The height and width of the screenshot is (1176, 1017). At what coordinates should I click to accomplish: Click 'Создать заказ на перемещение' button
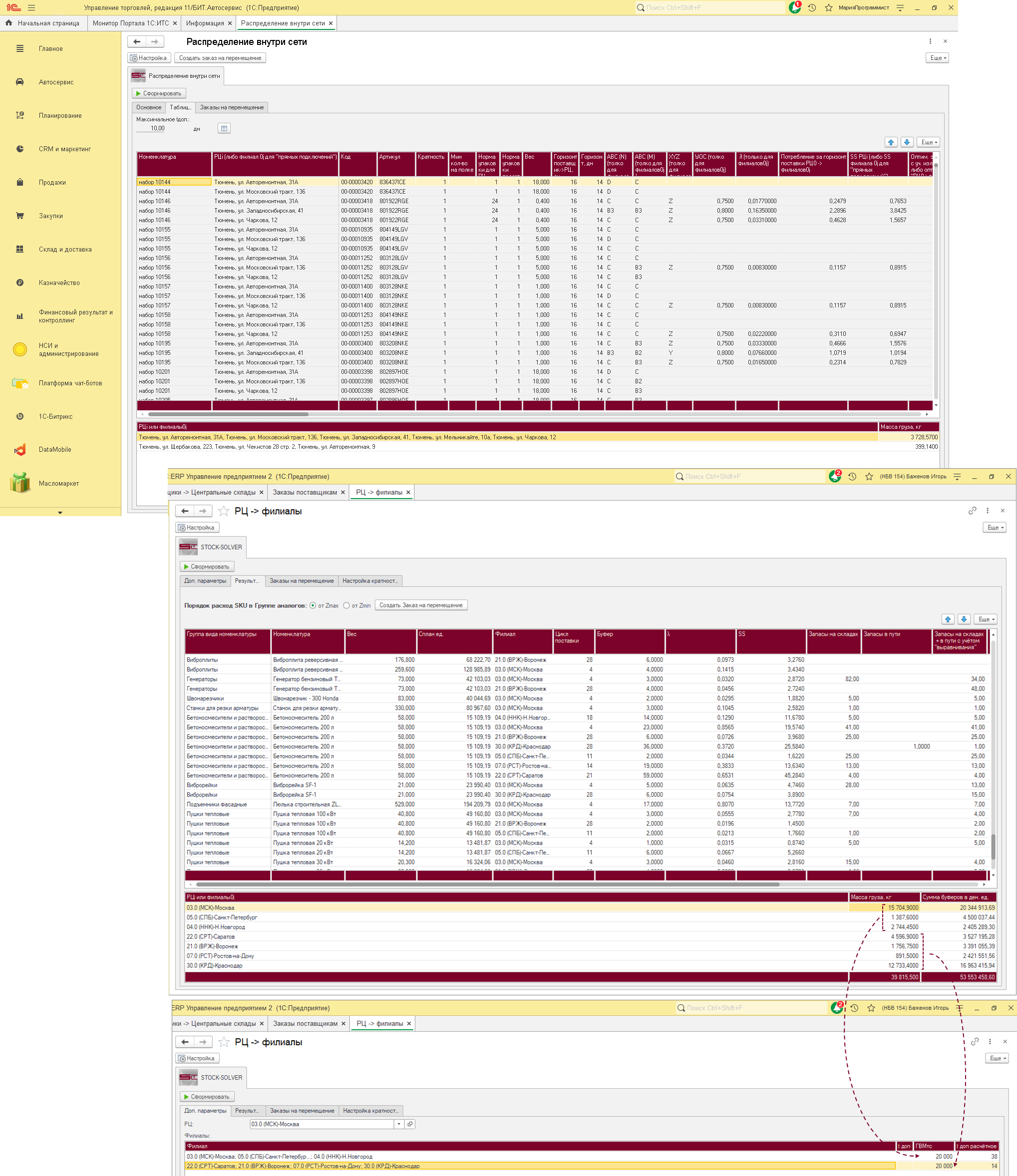click(220, 58)
